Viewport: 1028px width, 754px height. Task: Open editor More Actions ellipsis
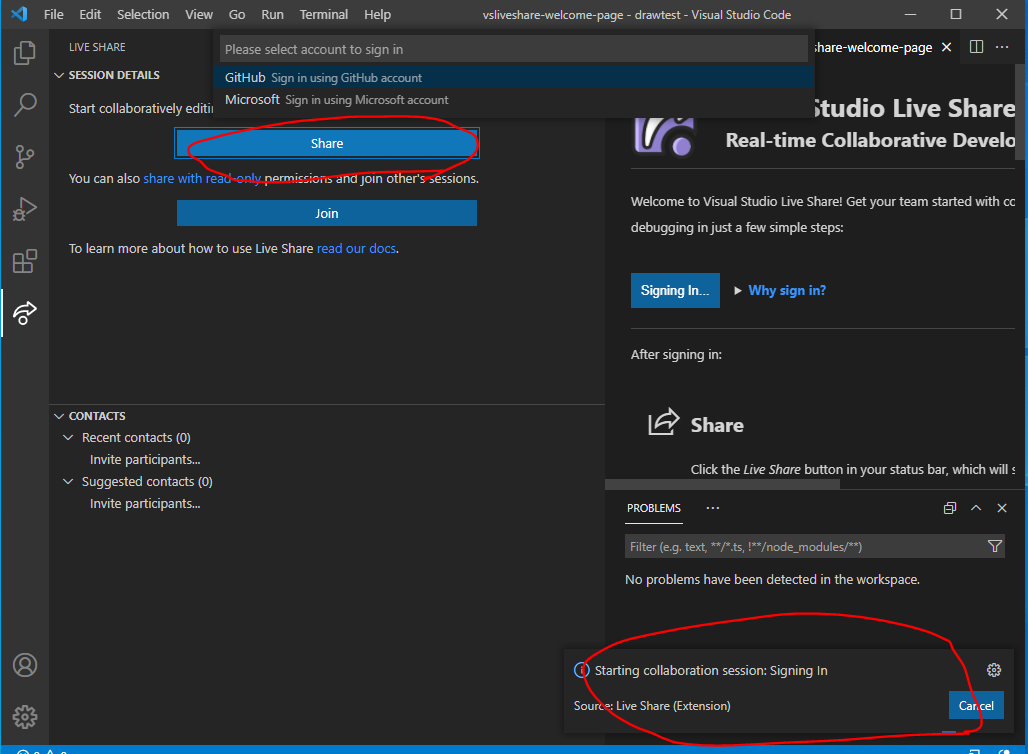1002,47
